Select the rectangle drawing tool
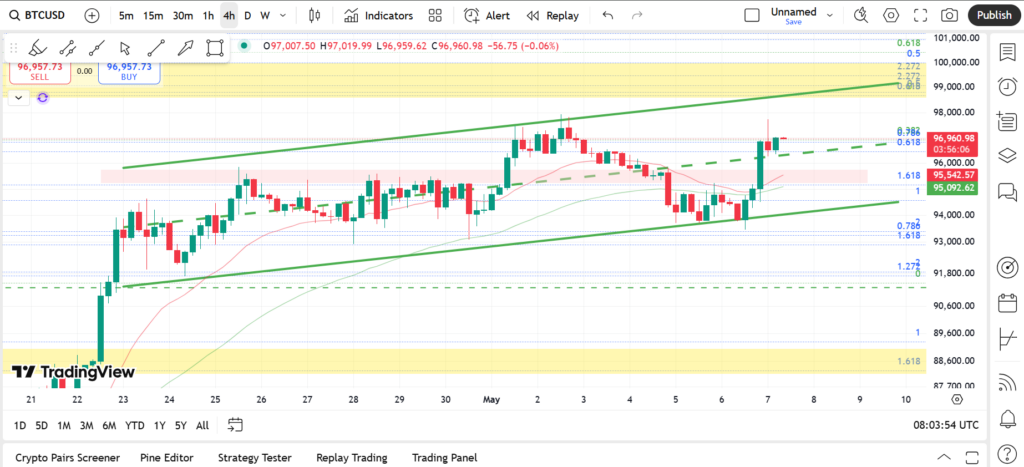Image resolution: width=1024 pixels, height=467 pixels. coord(215,48)
